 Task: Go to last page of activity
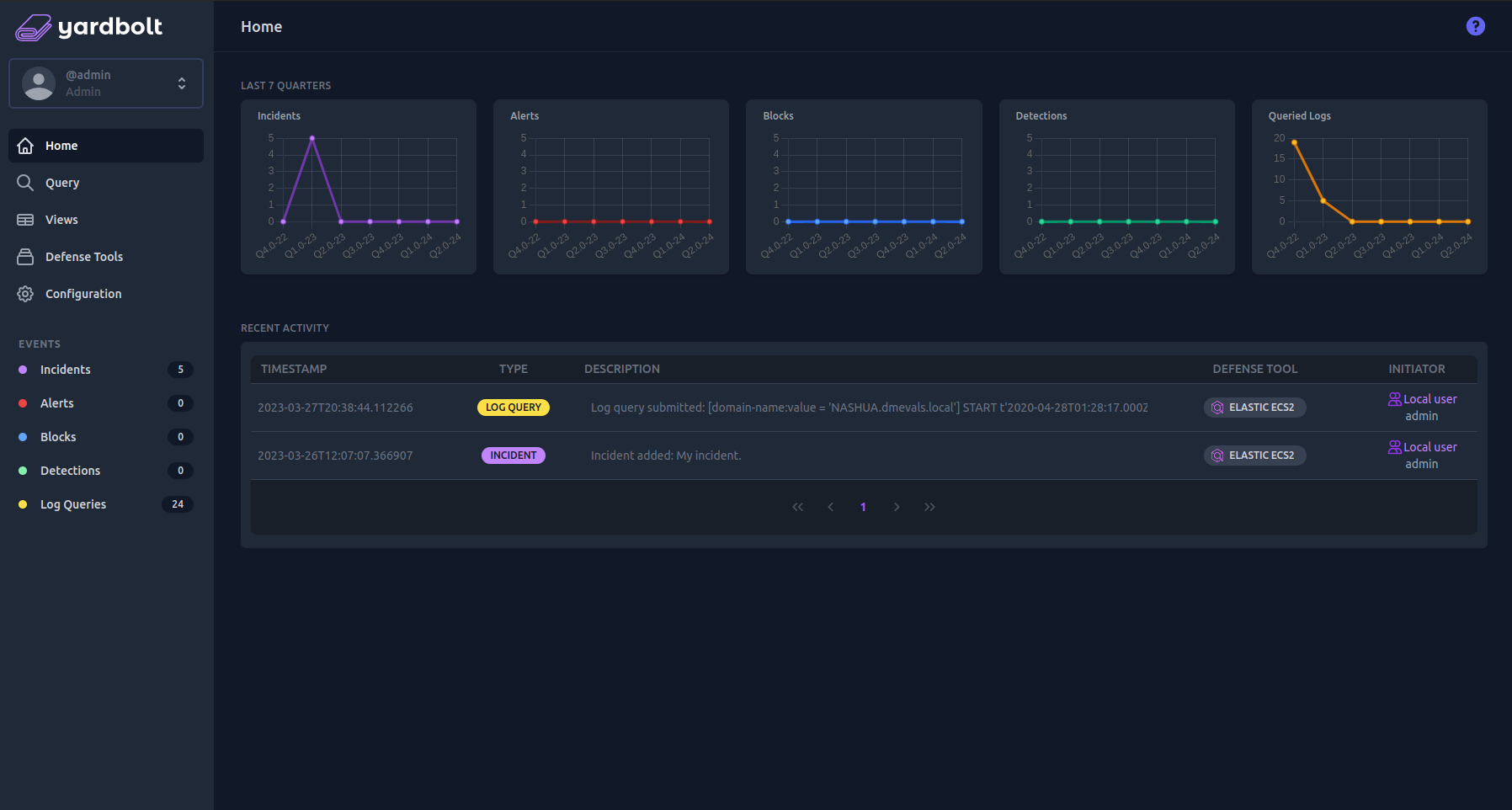point(929,507)
